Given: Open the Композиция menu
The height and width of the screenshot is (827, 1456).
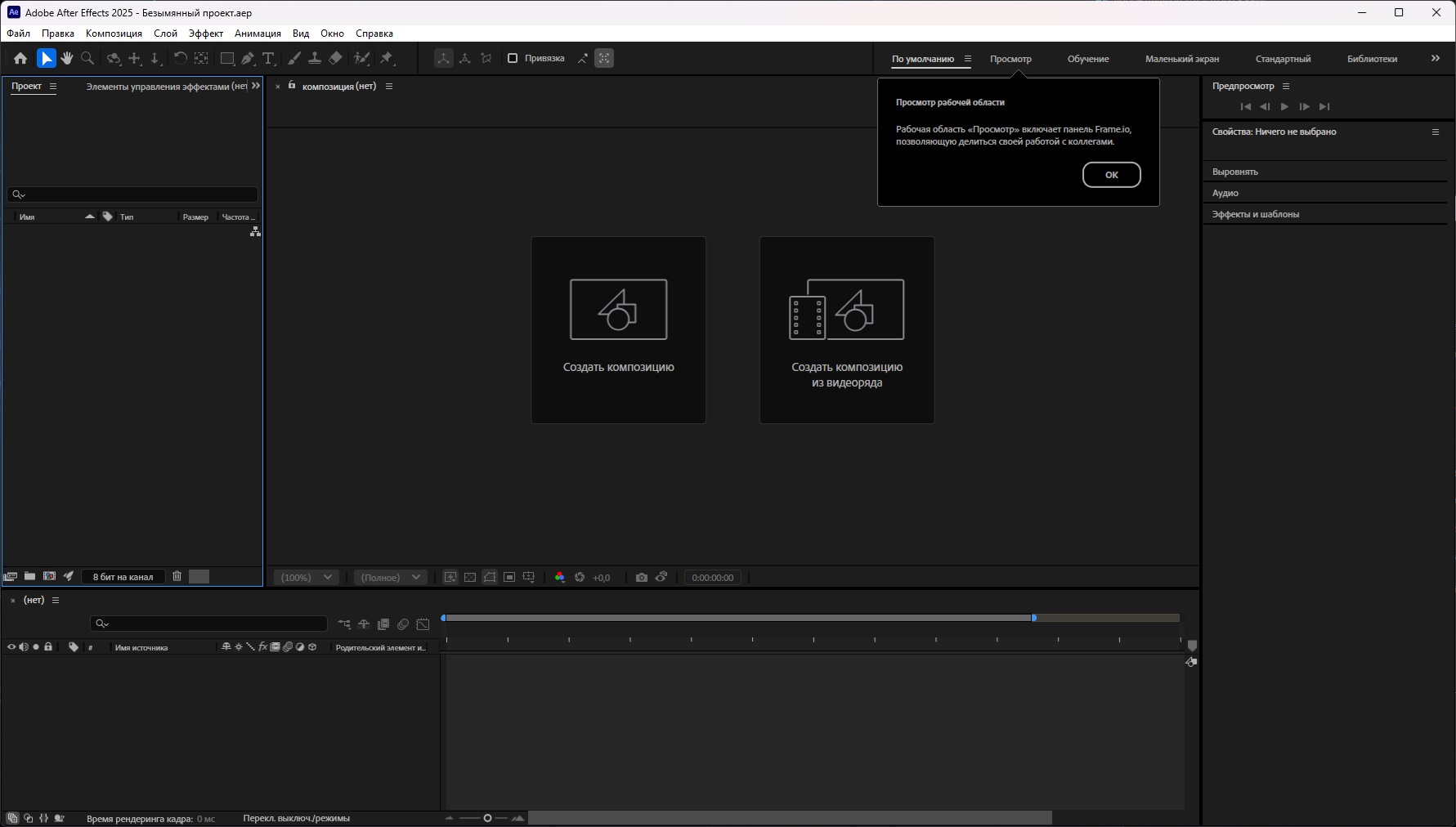Looking at the screenshot, I should (114, 34).
